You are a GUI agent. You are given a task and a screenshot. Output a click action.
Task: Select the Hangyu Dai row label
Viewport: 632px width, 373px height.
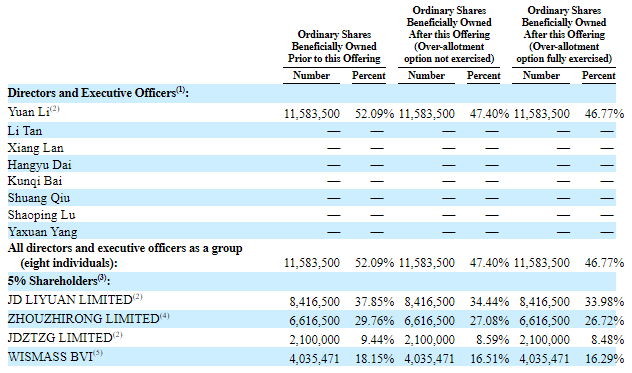[x=40, y=165]
